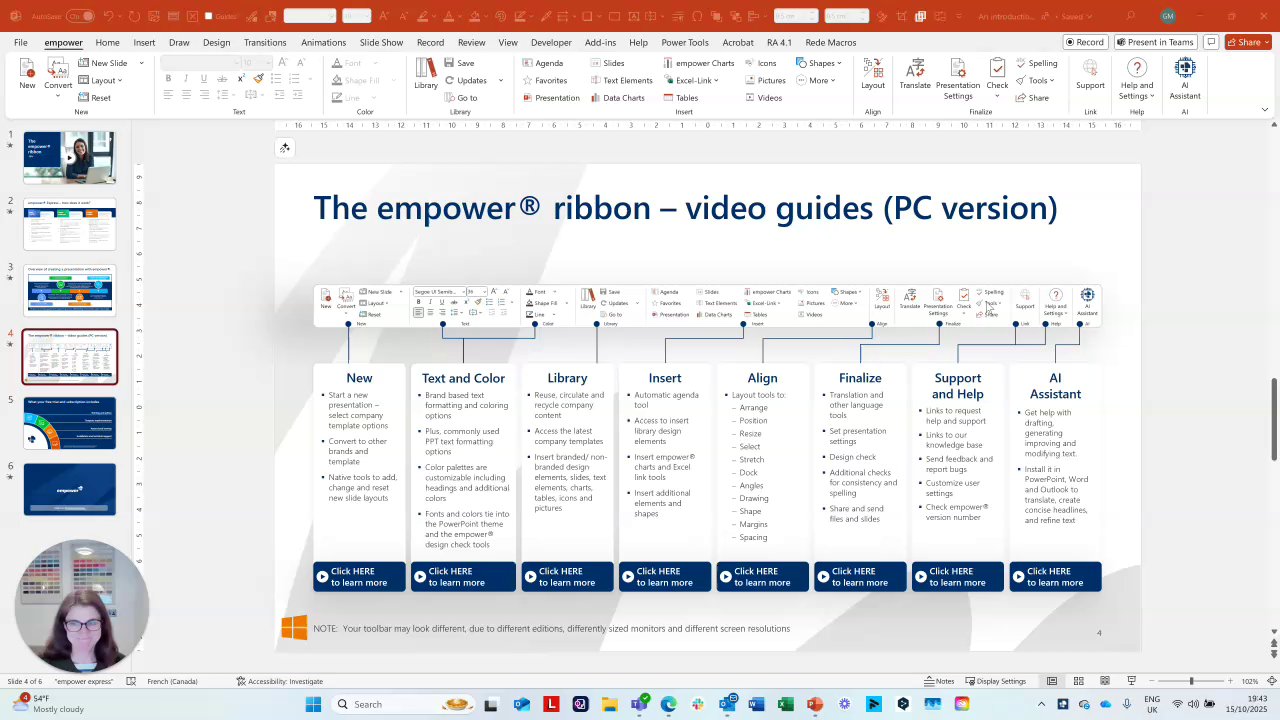Click HERE to learn more under AI Assistant
Viewport: 1280px width, 720px height.
coord(1055,577)
